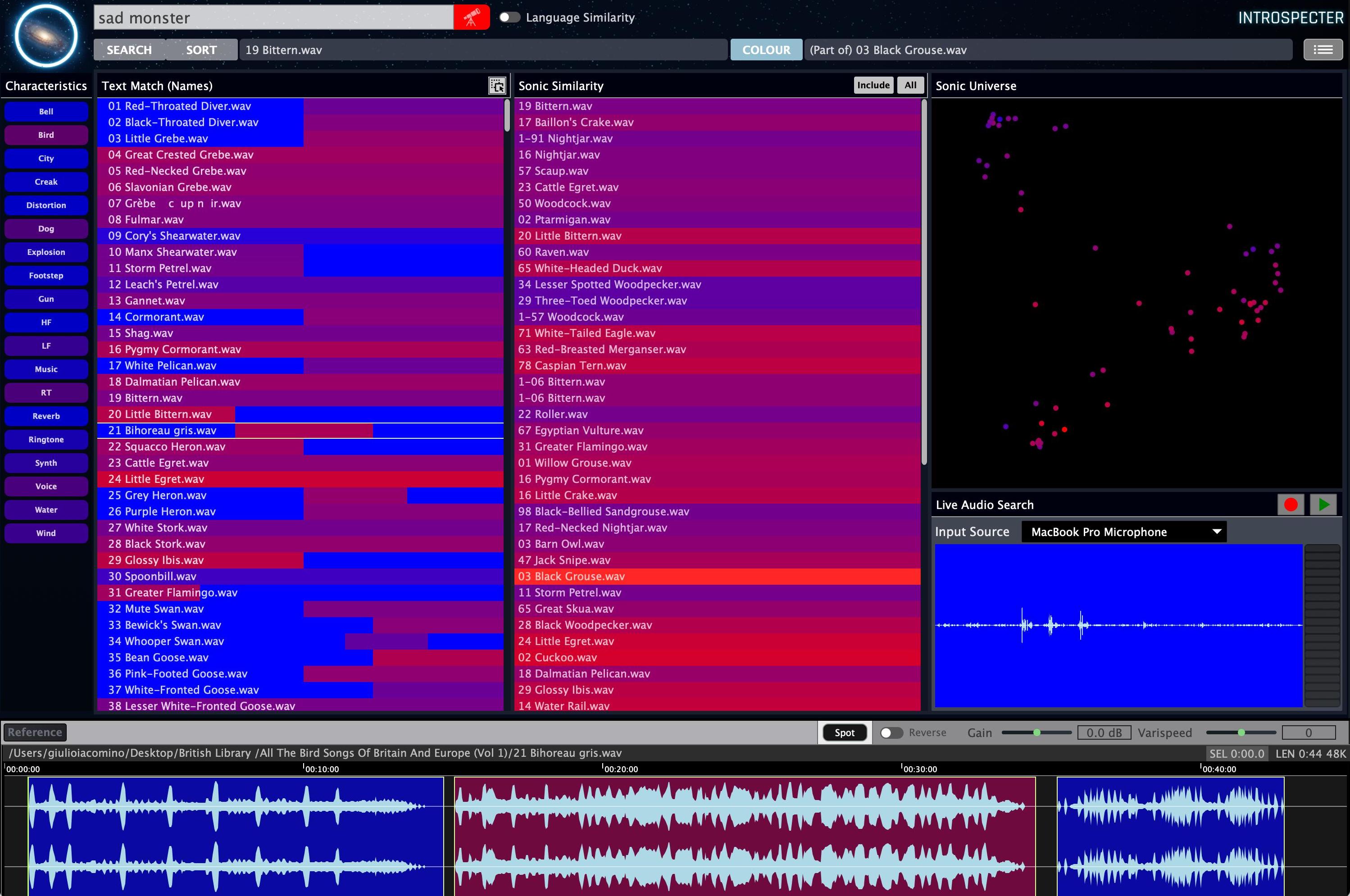This screenshot has width=1350, height=896.
Task: Select the Water characteristic
Action: tap(46, 509)
